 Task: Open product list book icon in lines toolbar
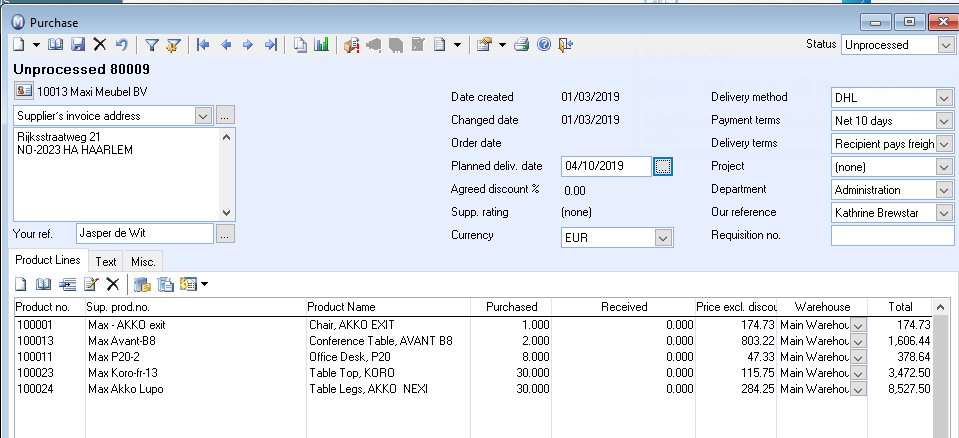pyautogui.click(x=43, y=284)
